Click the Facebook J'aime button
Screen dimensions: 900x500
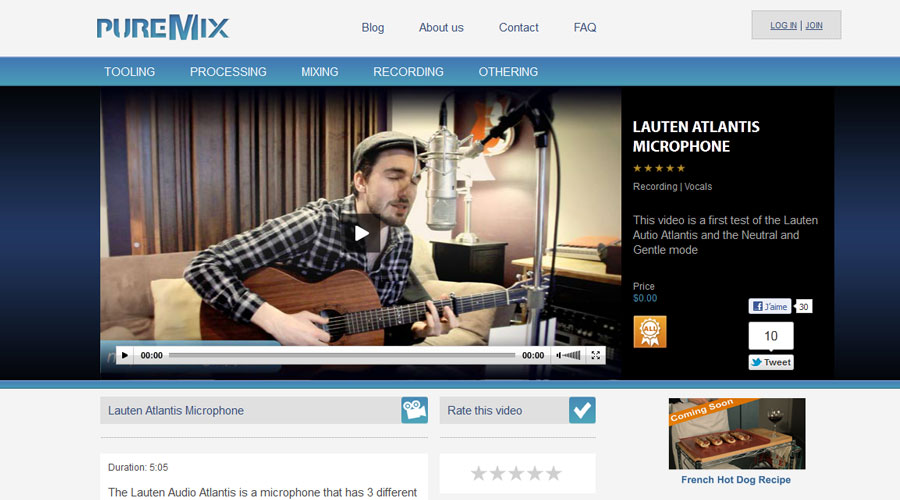(770, 306)
